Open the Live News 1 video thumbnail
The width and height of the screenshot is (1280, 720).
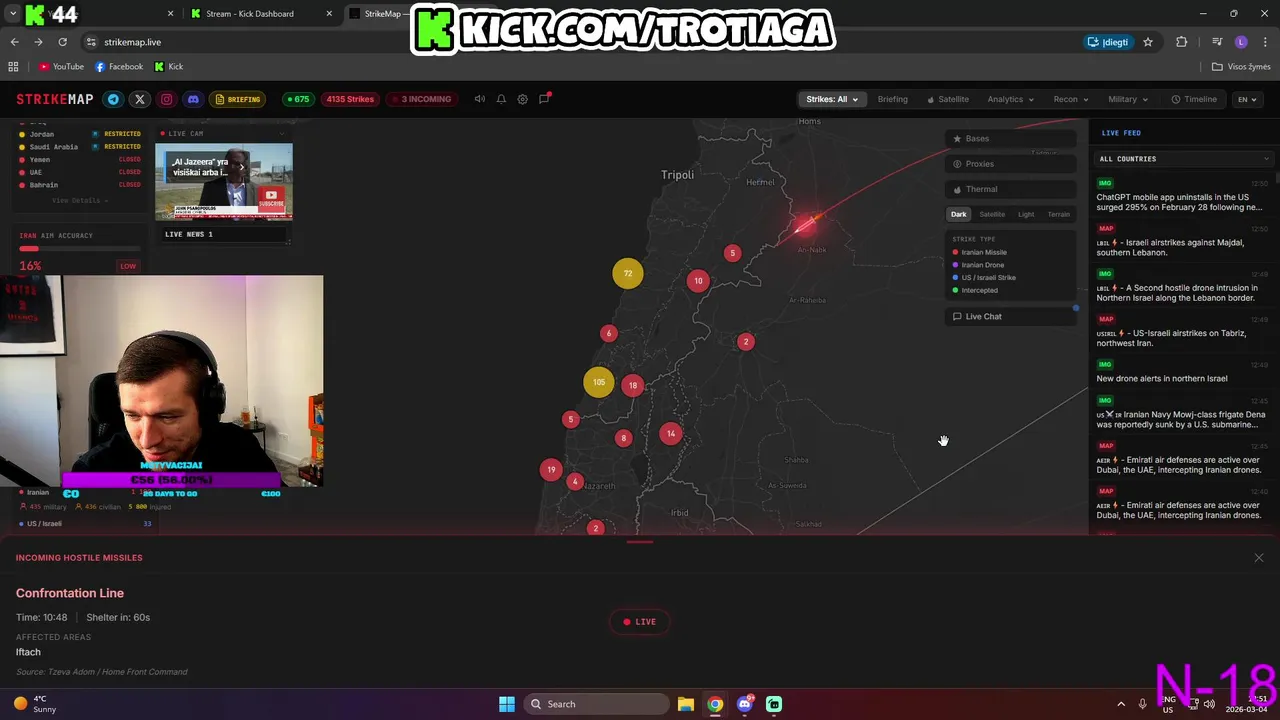pyautogui.click(x=224, y=182)
